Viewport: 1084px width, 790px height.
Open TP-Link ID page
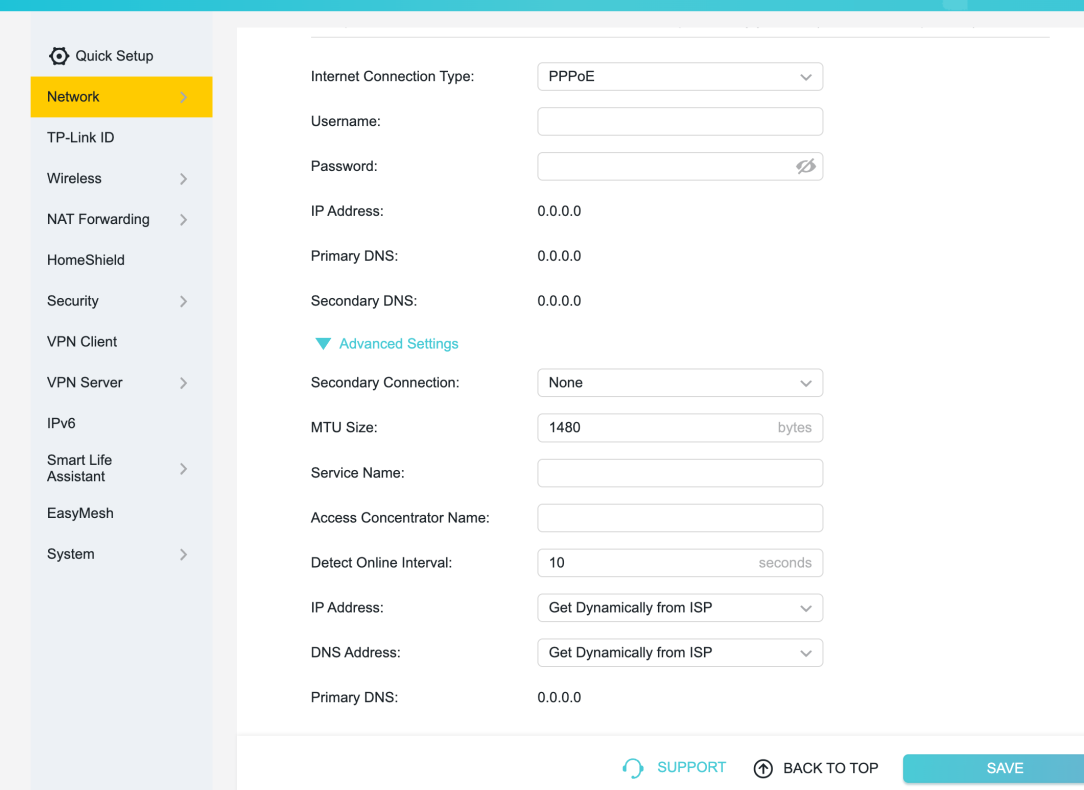point(80,138)
